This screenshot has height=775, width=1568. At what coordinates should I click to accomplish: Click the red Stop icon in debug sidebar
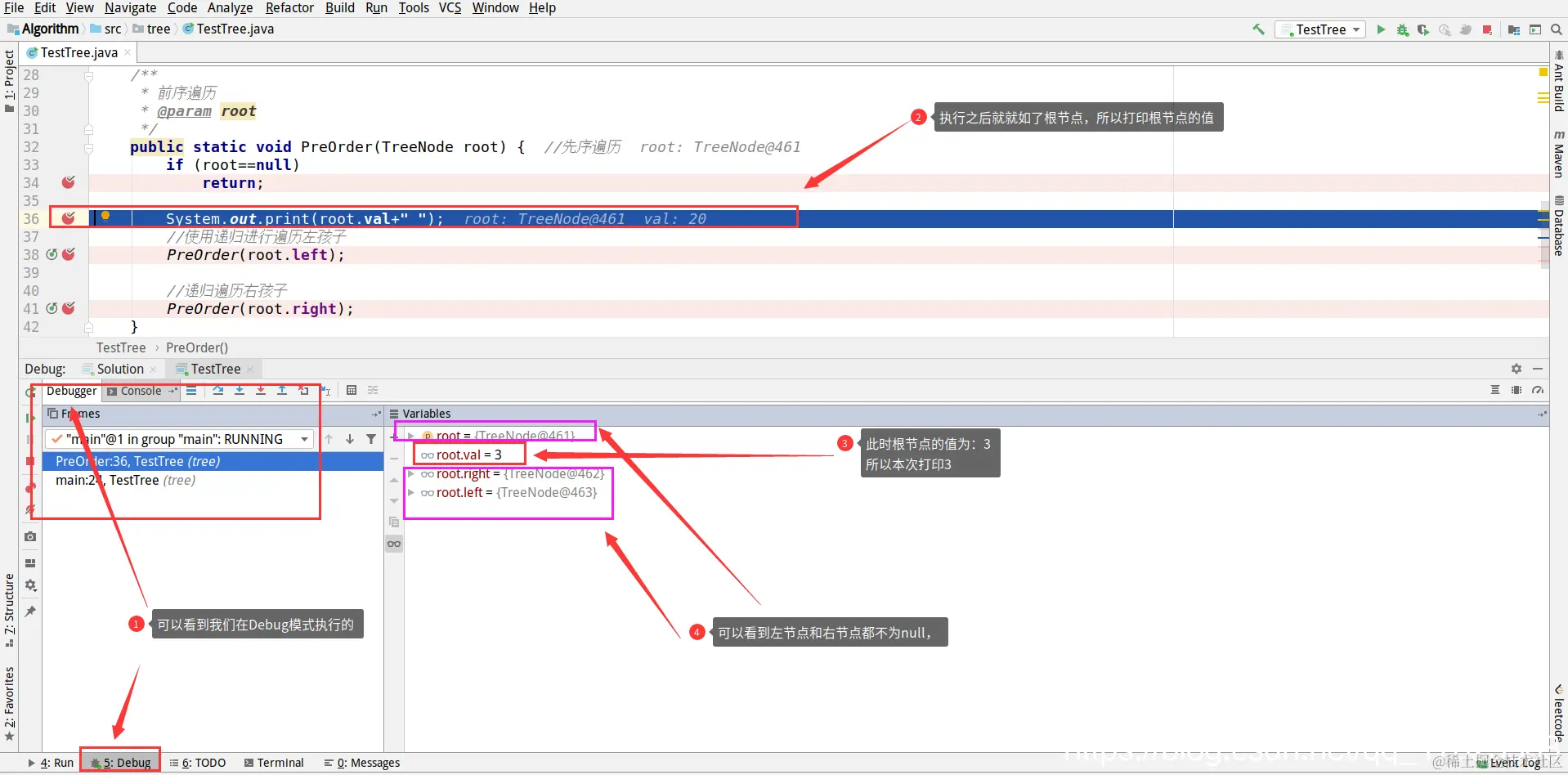30,461
